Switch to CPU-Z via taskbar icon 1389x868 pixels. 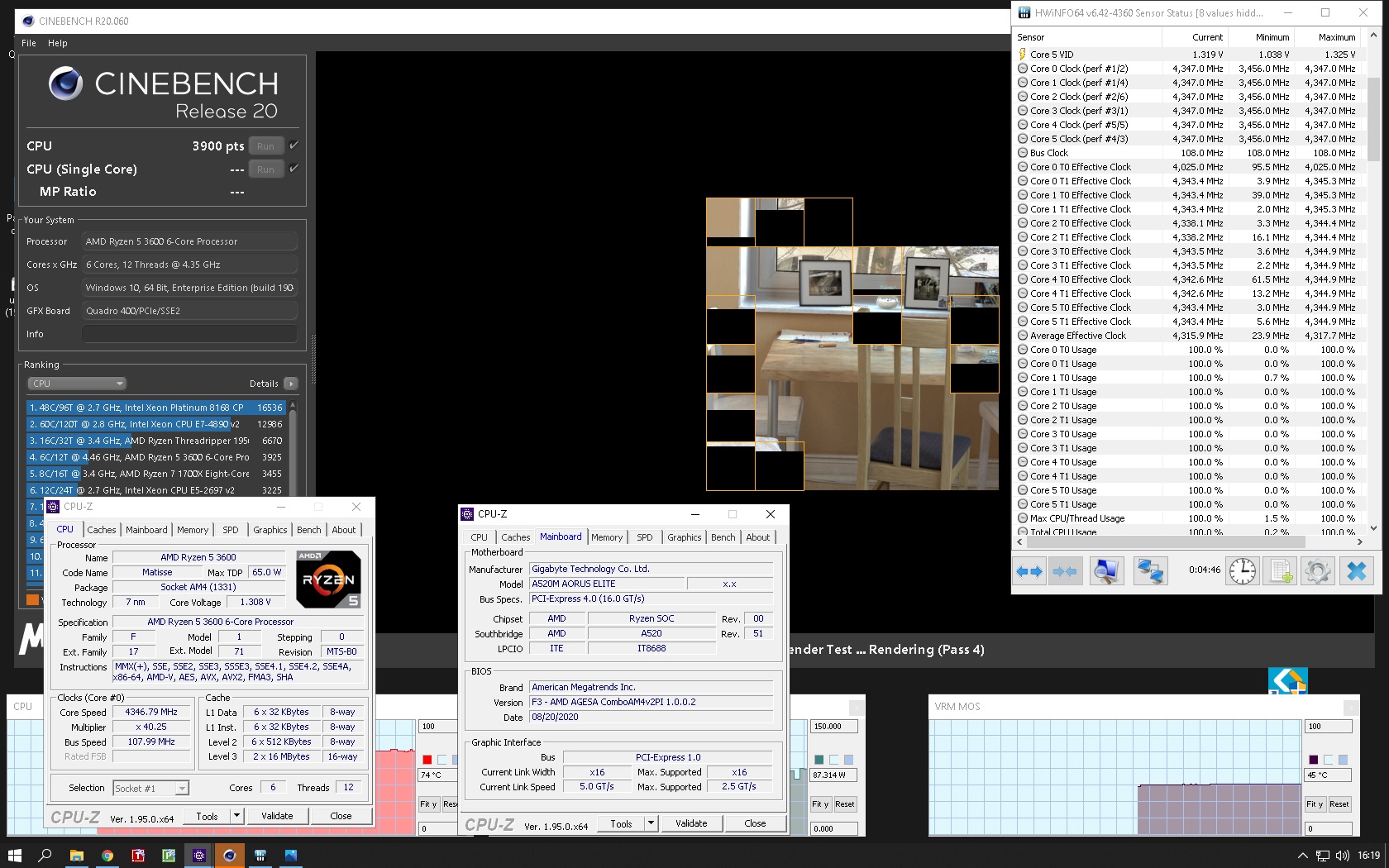pos(198,856)
